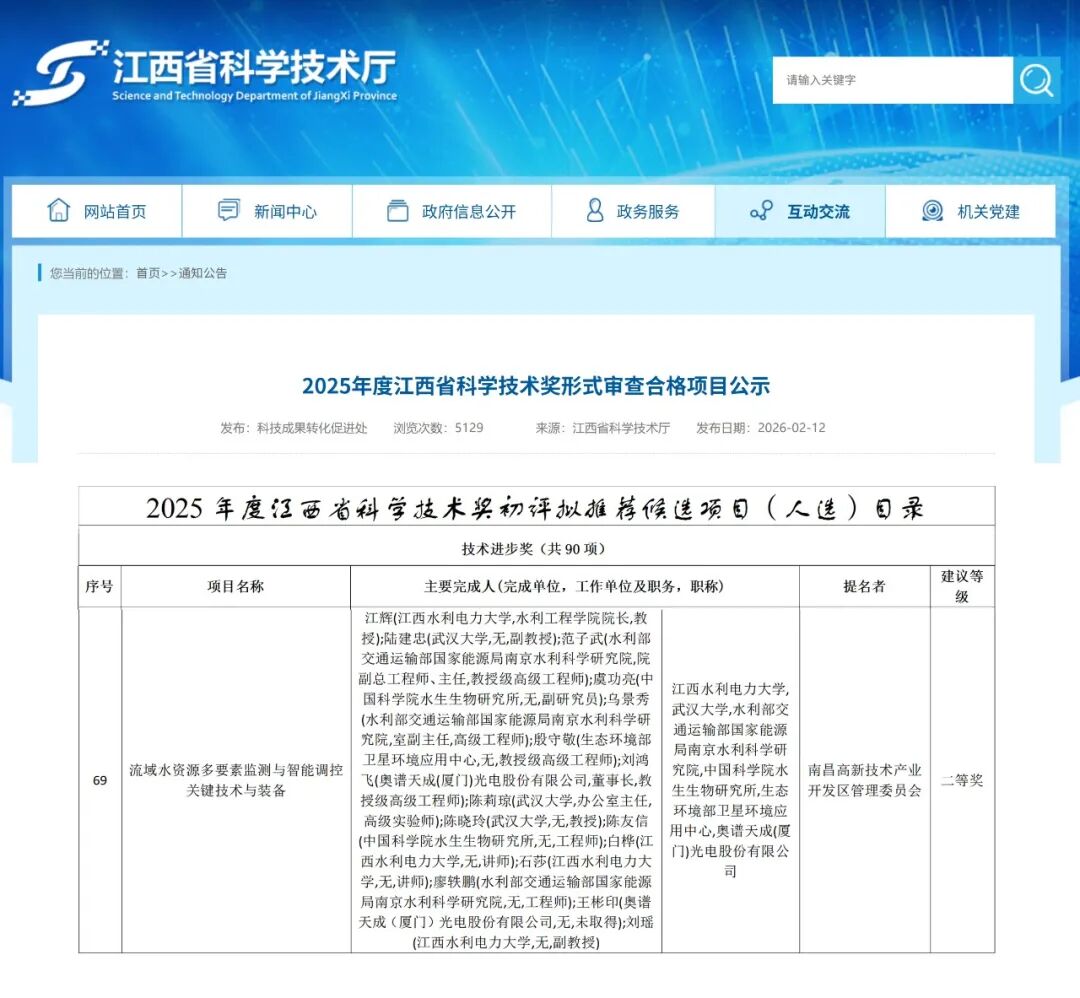The image size is (1080, 998).
Task: Click the 提名者 column header
Action: 864,587
